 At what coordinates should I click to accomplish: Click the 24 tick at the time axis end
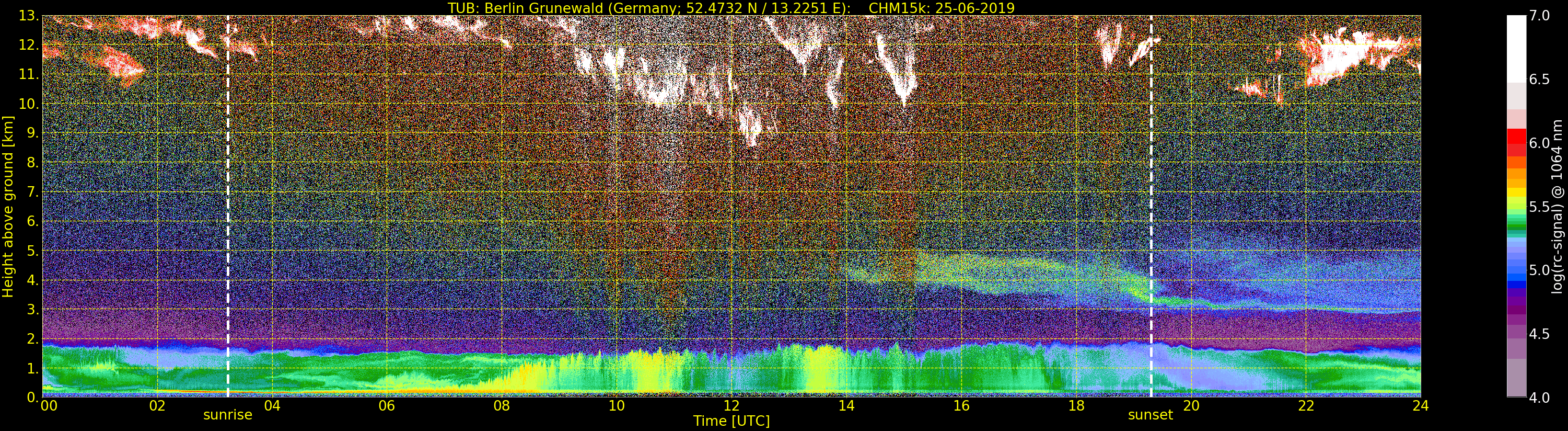pos(1420,406)
